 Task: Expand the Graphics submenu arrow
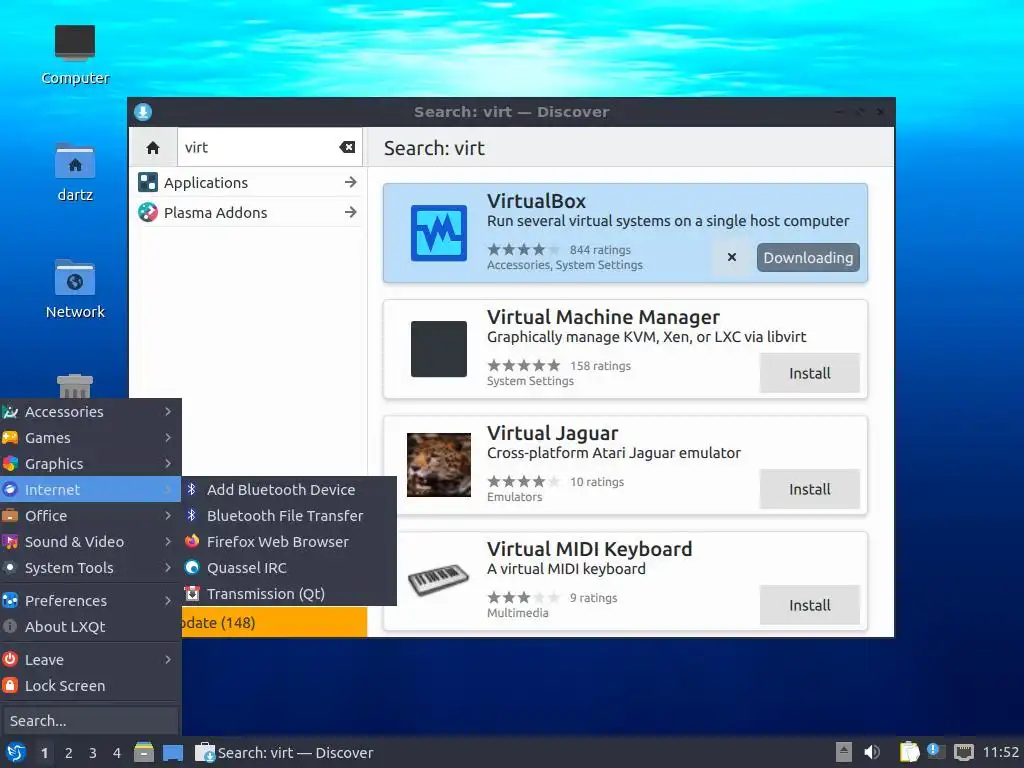(168, 464)
